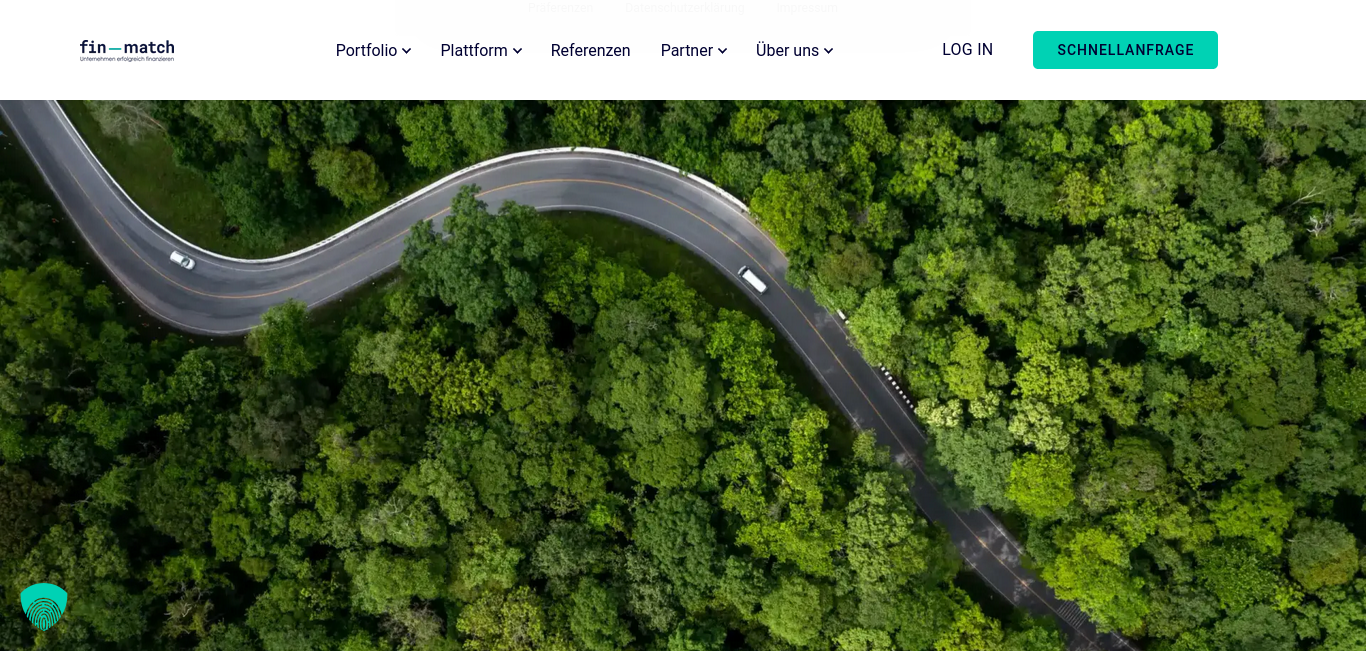This screenshot has width=1366, height=651.
Task: Click the SCHNELLANFRAGE button
Action: pyautogui.click(x=1125, y=50)
